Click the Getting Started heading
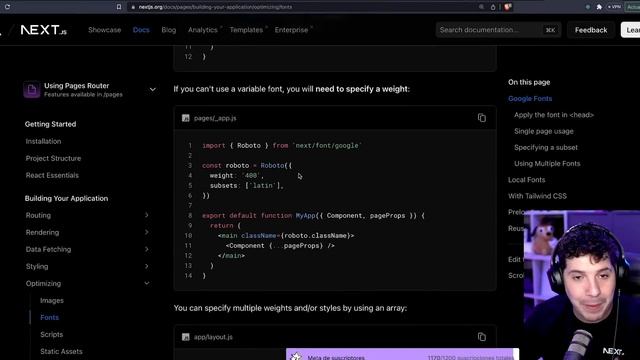 pyautogui.click(x=50, y=124)
